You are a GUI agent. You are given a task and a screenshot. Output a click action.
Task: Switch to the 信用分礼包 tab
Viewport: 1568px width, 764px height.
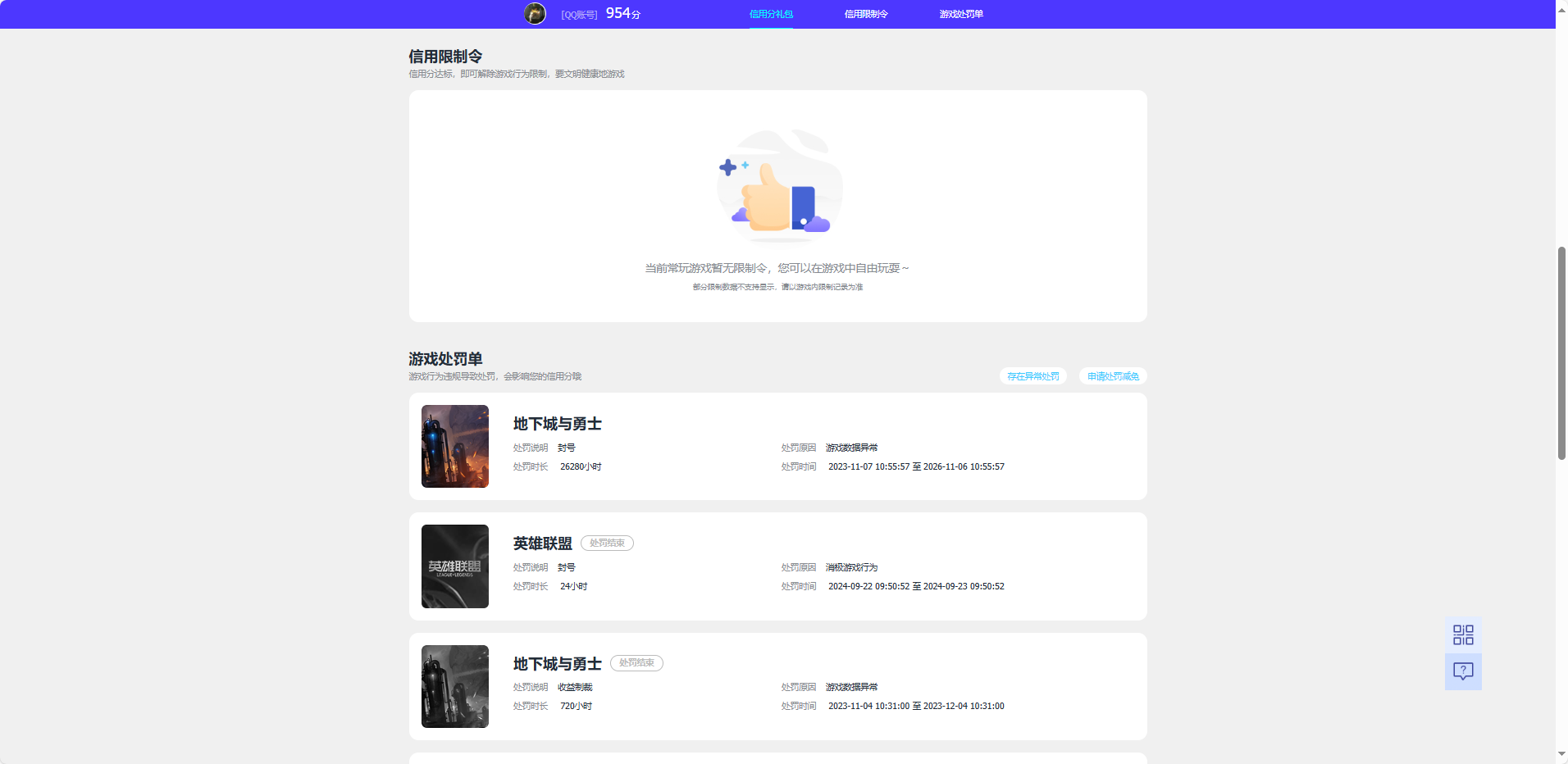click(770, 13)
